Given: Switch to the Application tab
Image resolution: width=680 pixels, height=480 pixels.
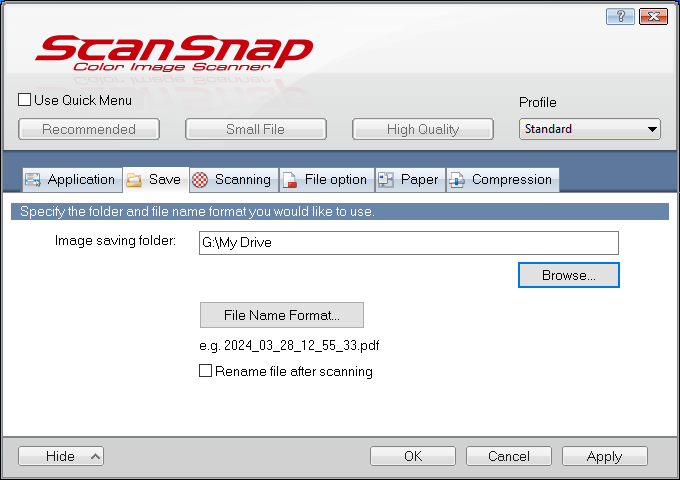Looking at the screenshot, I should [x=72, y=180].
